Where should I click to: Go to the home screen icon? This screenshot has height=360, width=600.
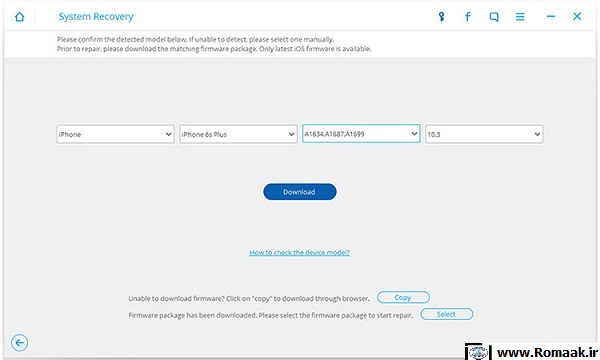point(20,17)
